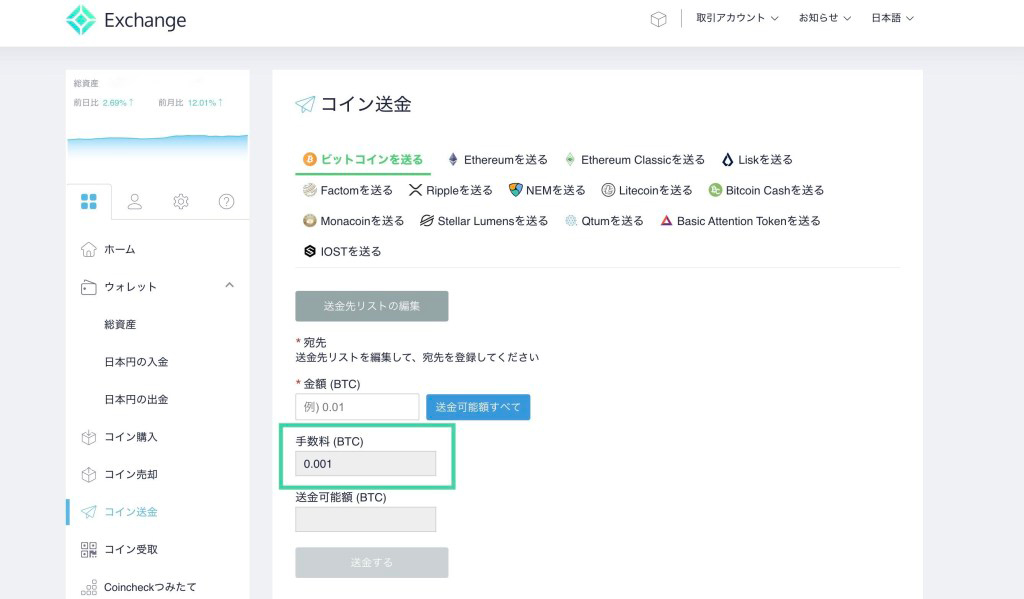The width and height of the screenshot is (1024, 599).
Task: Click the Ethereum Classic icon
Action: [570, 159]
